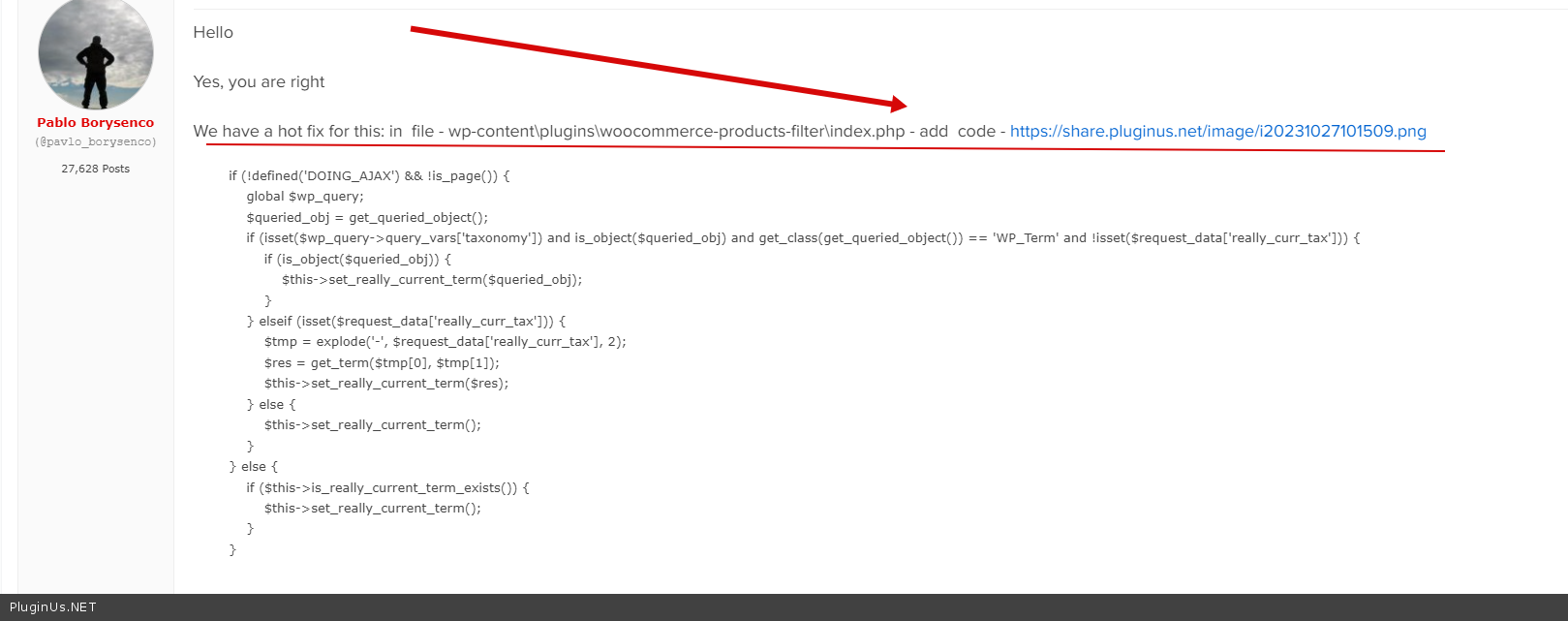Click the get_queried_object() assignment line
The width and height of the screenshot is (1568, 621).
click(367, 218)
